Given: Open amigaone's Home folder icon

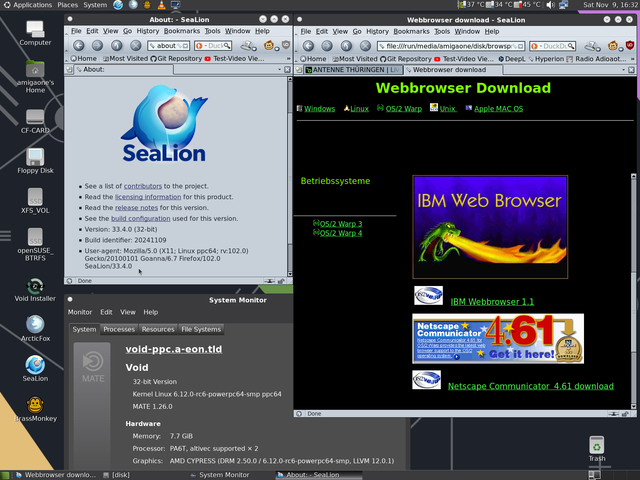Looking at the screenshot, I should click(x=35, y=77).
